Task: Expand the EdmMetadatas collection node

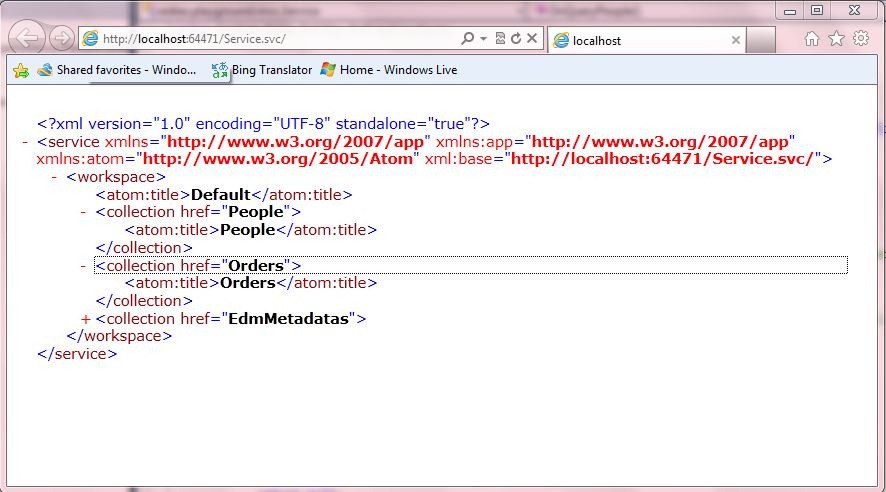Action: [85, 319]
